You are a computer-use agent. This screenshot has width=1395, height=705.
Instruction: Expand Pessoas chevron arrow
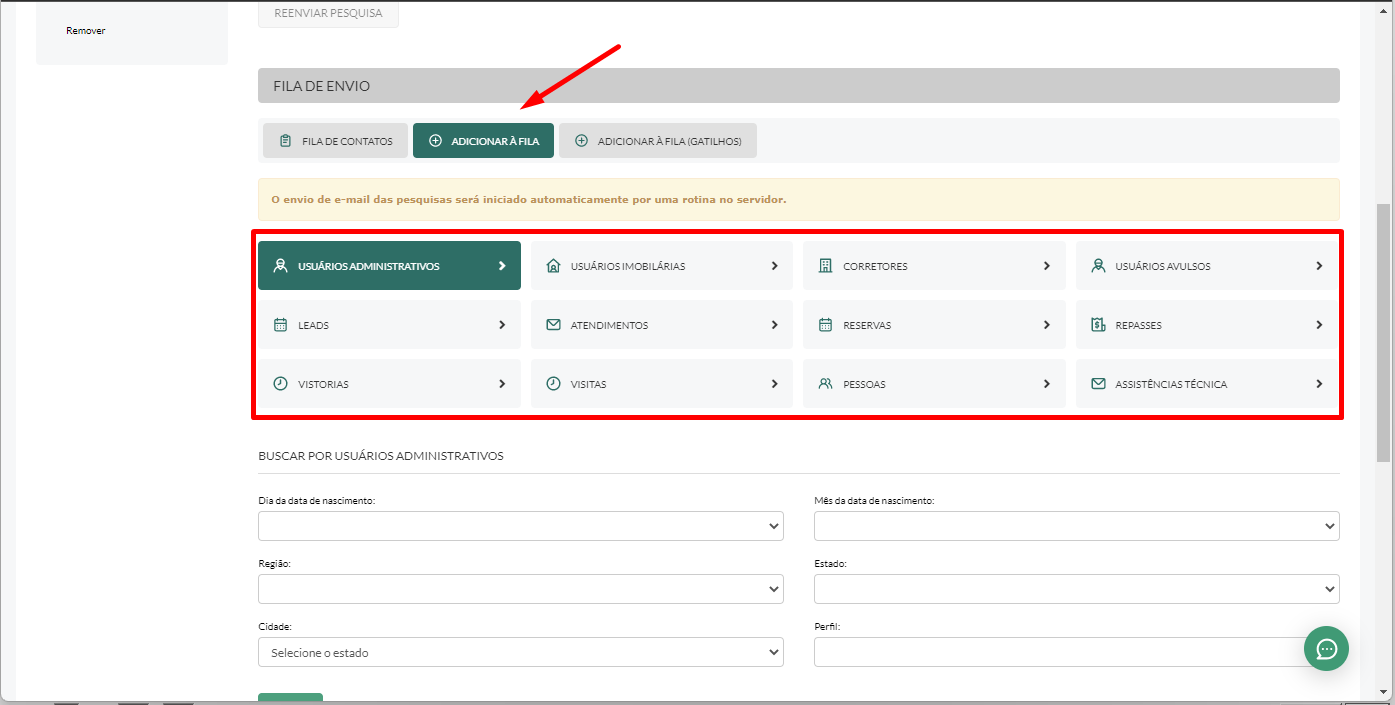point(1047,384)
